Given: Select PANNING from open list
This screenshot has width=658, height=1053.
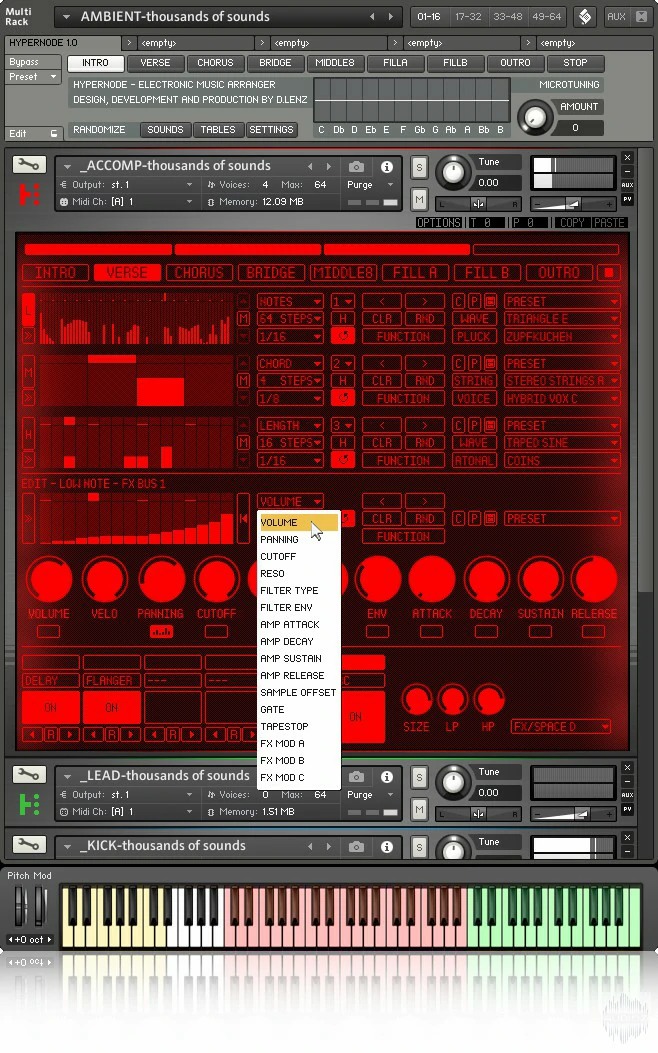Looking at the screenshot, I should (299, 539).
